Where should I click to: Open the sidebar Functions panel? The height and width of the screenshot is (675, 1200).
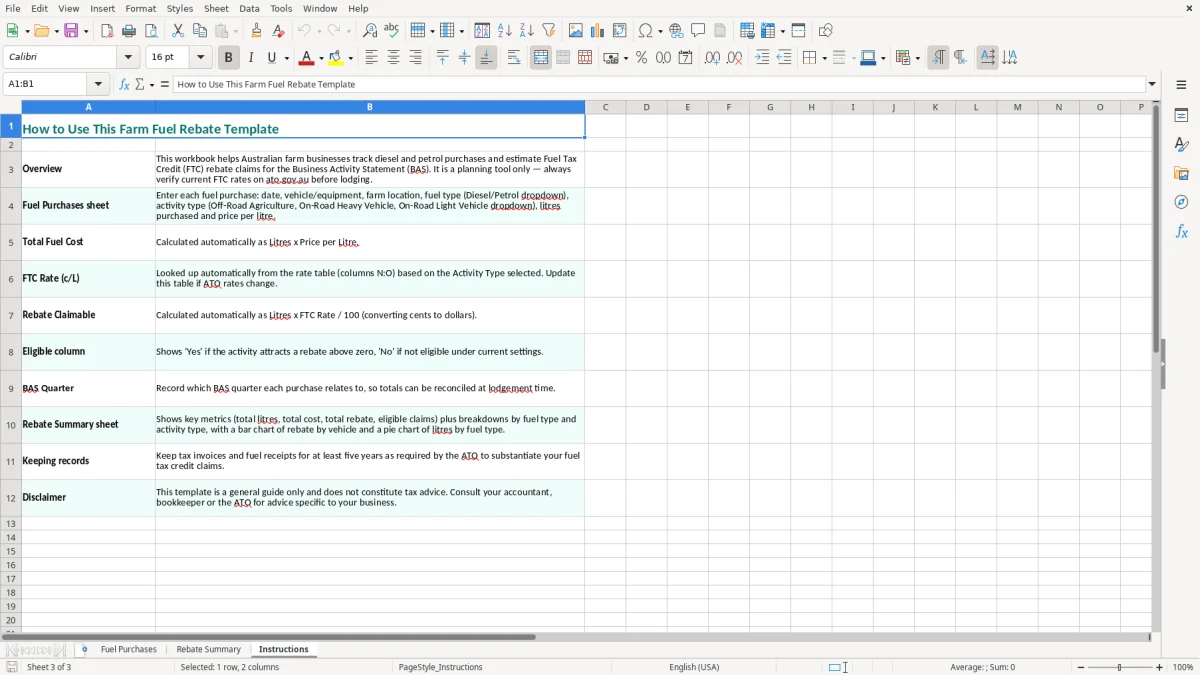1181,231
